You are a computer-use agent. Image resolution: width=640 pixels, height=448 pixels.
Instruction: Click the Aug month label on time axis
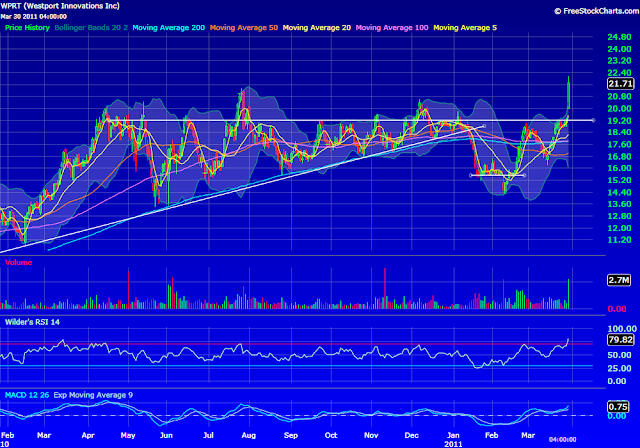pos(249,435)
